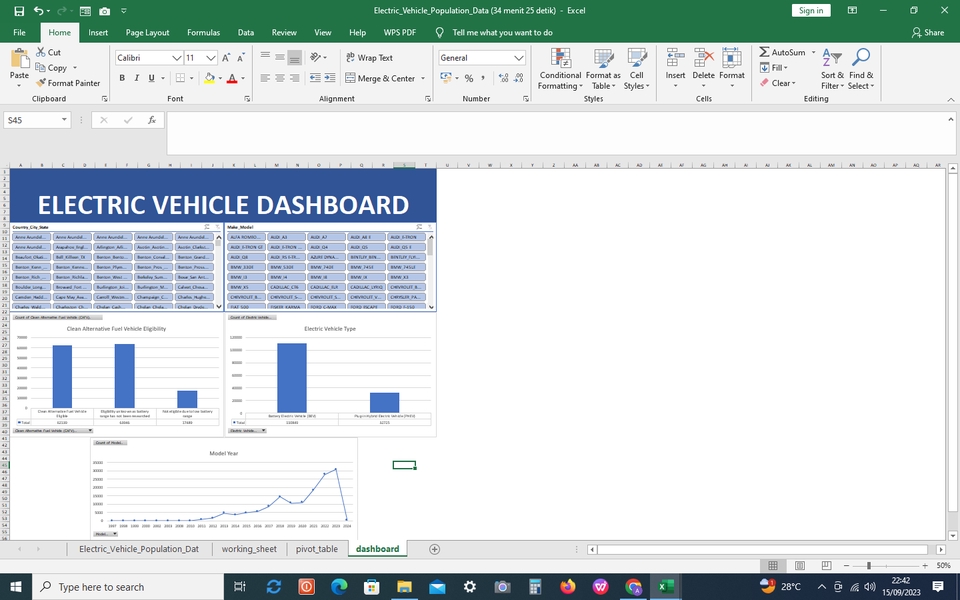Image resolution: width=960 pixels, height=600 pixels.
Task: Open Cell Styles gallery
Action: [637, 69]
